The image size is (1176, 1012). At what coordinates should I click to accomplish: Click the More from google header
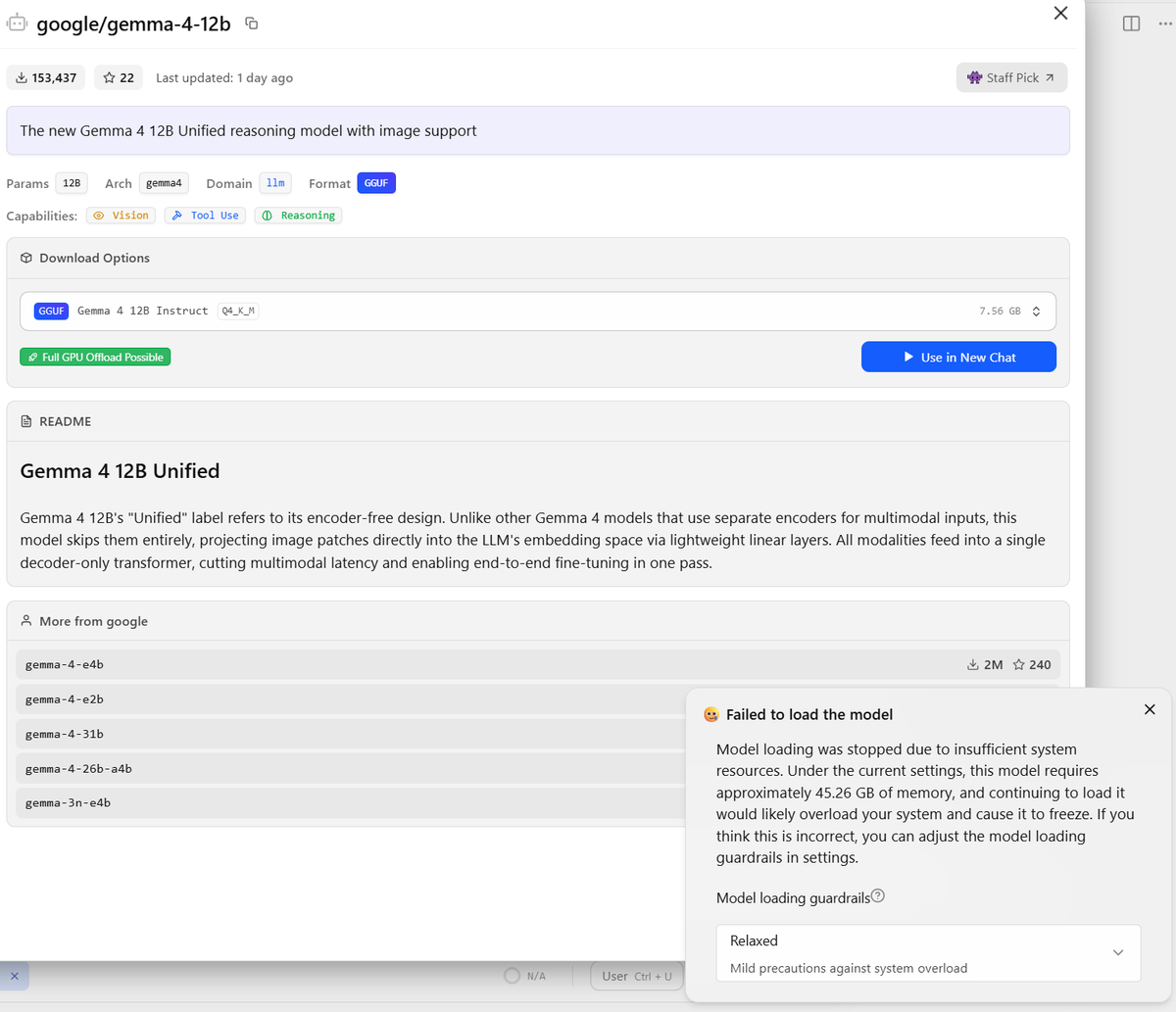(538, 621)
